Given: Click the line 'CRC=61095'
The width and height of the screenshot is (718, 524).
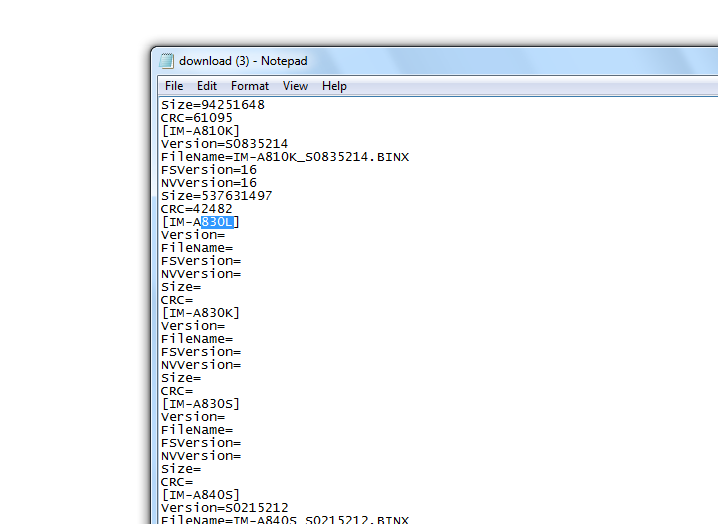Looking at the screenshot, I should [196, 118].
